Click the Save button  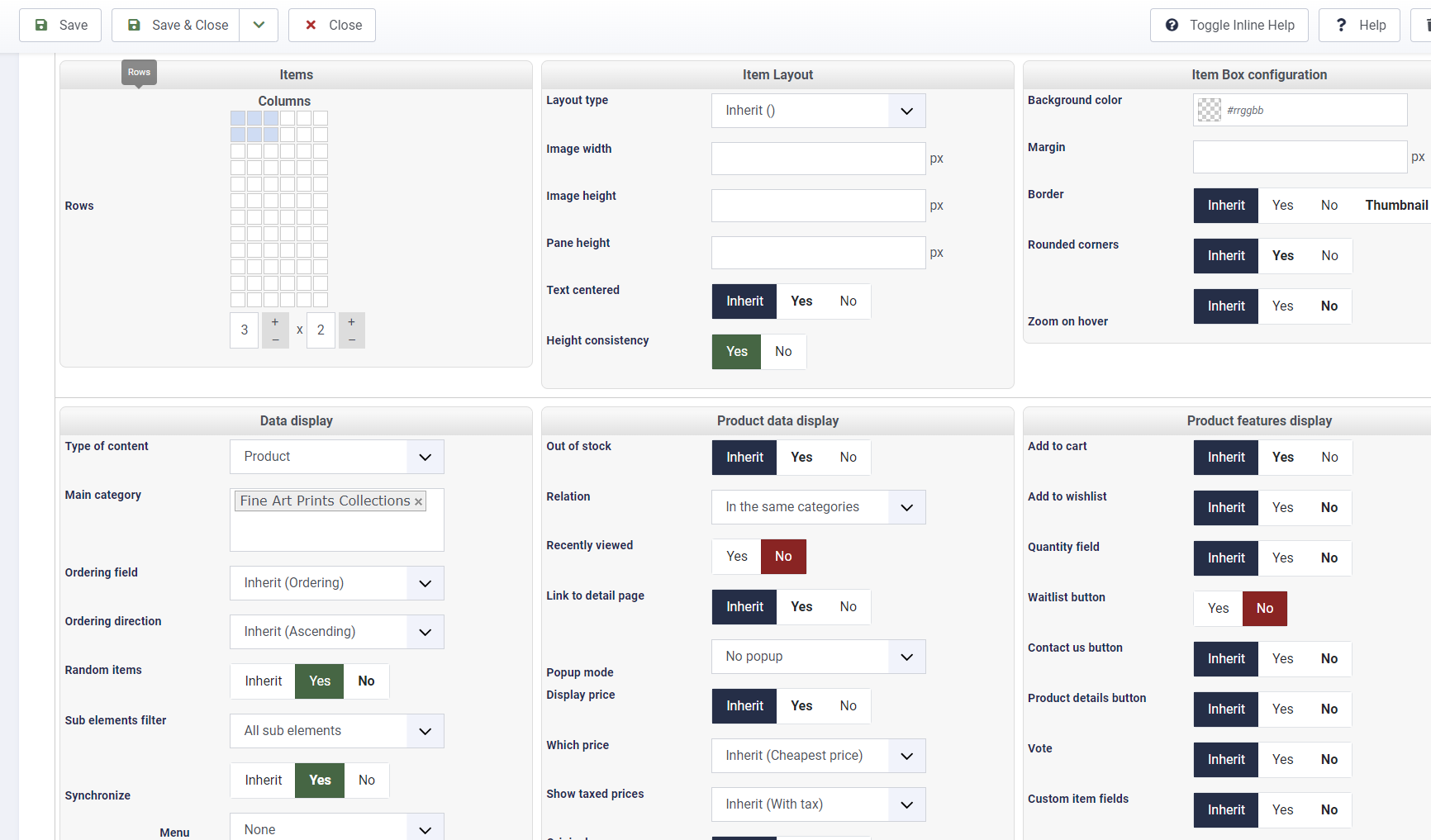(x=60, y=25)
